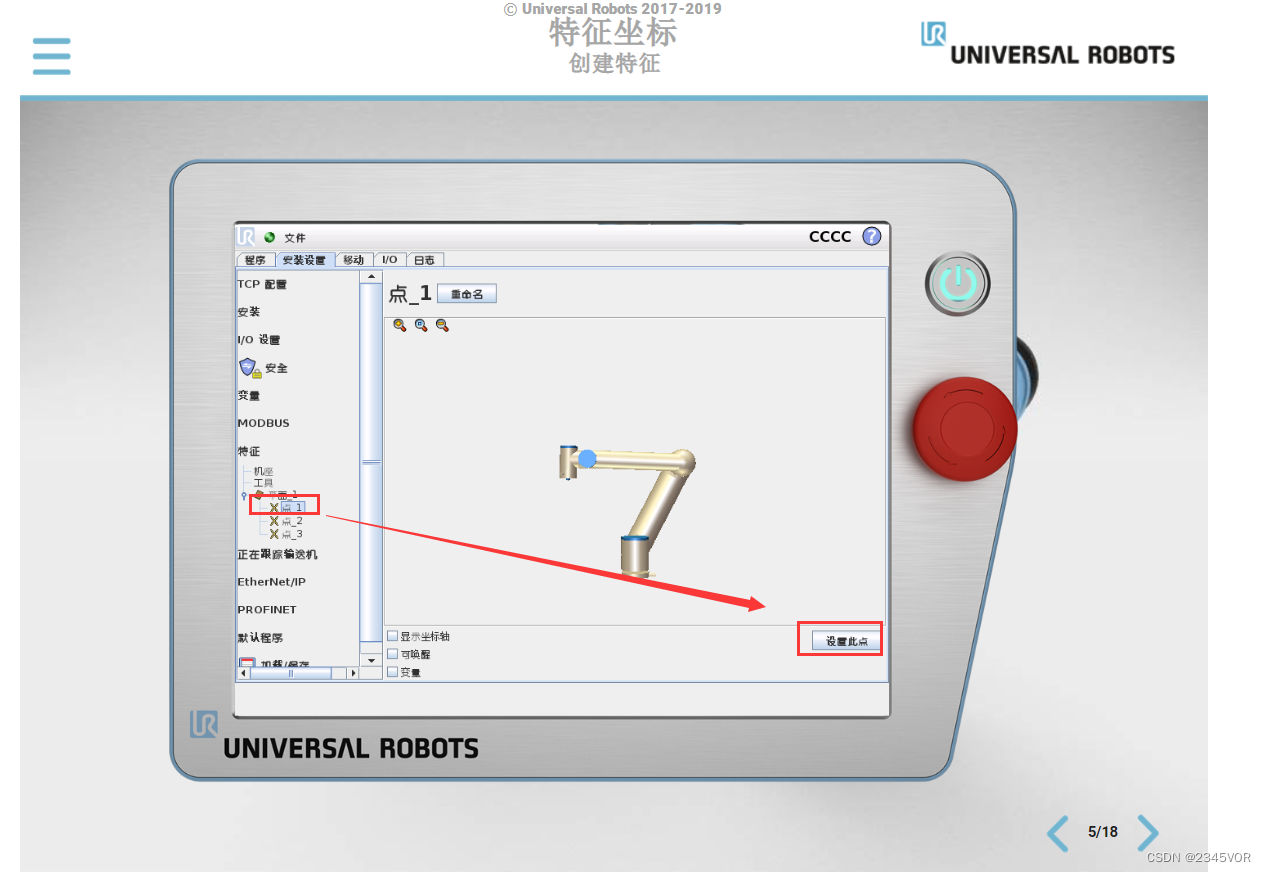The height and width of the screenshot is (872, 1266).
Task: Click the horizontal scroll right arrow
Action: pyautogui.click(x=352, y=673)
